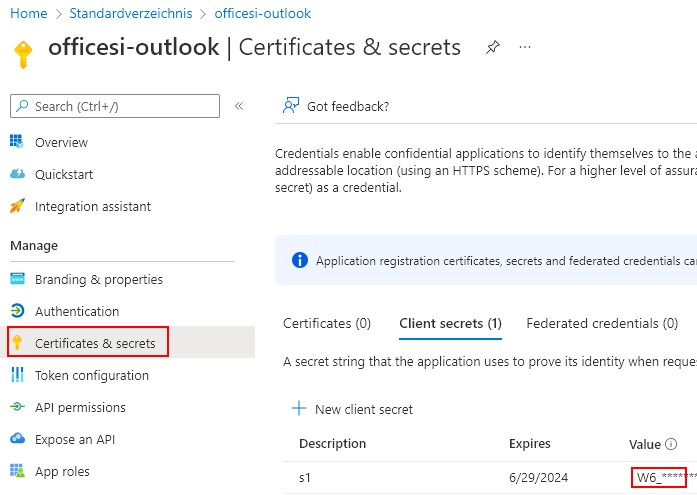This screenshot has width=697, height=495.
Task: Click the Quickstart cloud icon
Action: tap(17, 174)
